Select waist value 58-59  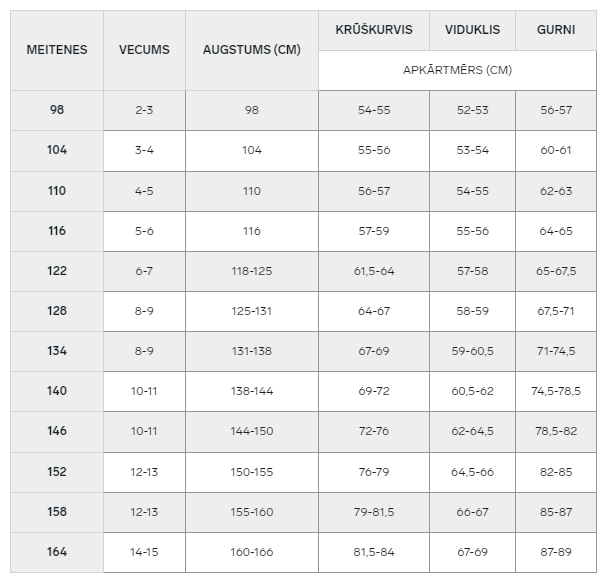(472, 311)
